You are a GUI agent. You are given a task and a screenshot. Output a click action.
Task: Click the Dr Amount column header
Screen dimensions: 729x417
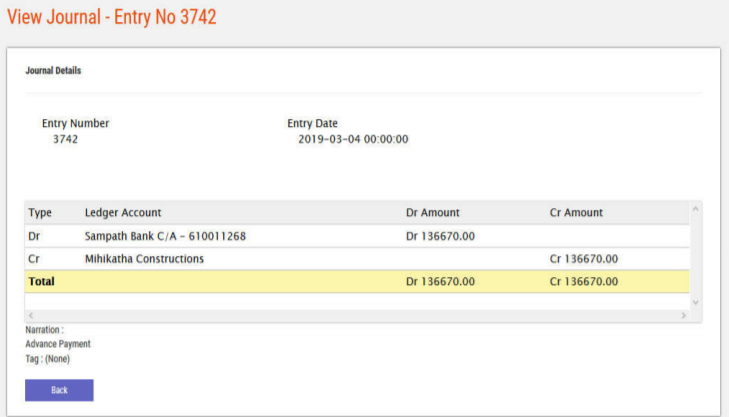432,213
